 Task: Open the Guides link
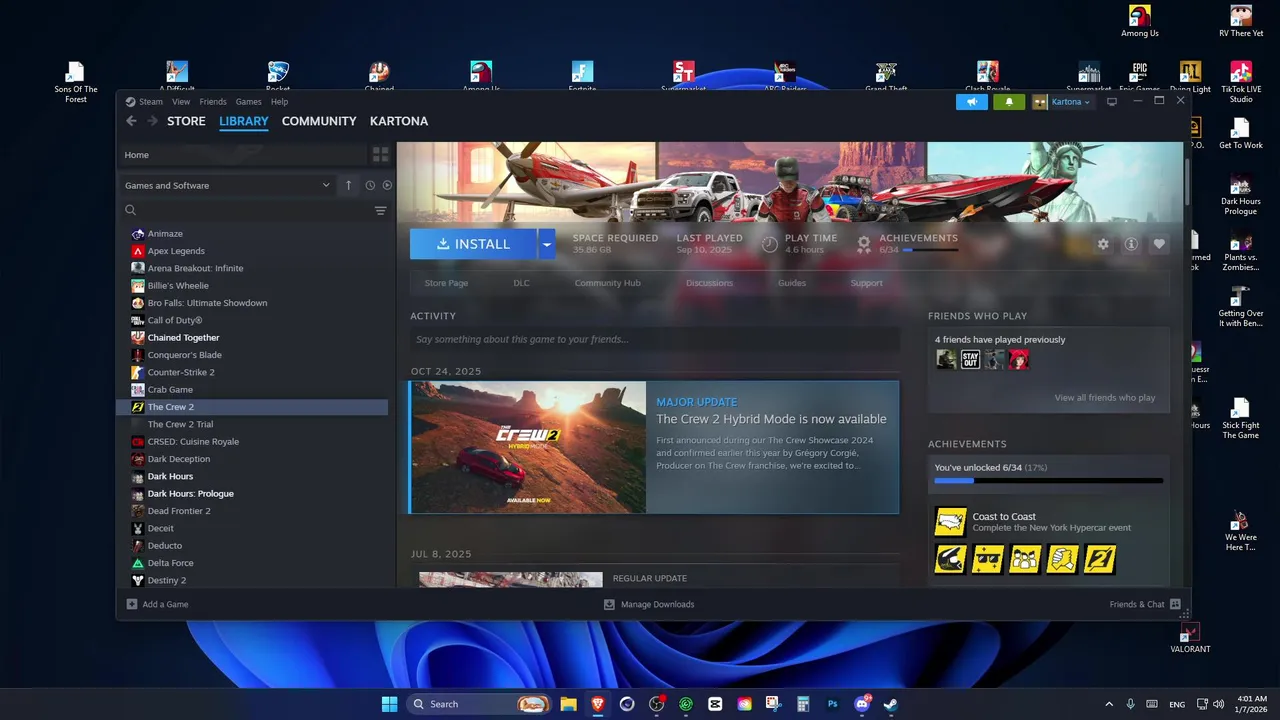[x=792, y=283]
